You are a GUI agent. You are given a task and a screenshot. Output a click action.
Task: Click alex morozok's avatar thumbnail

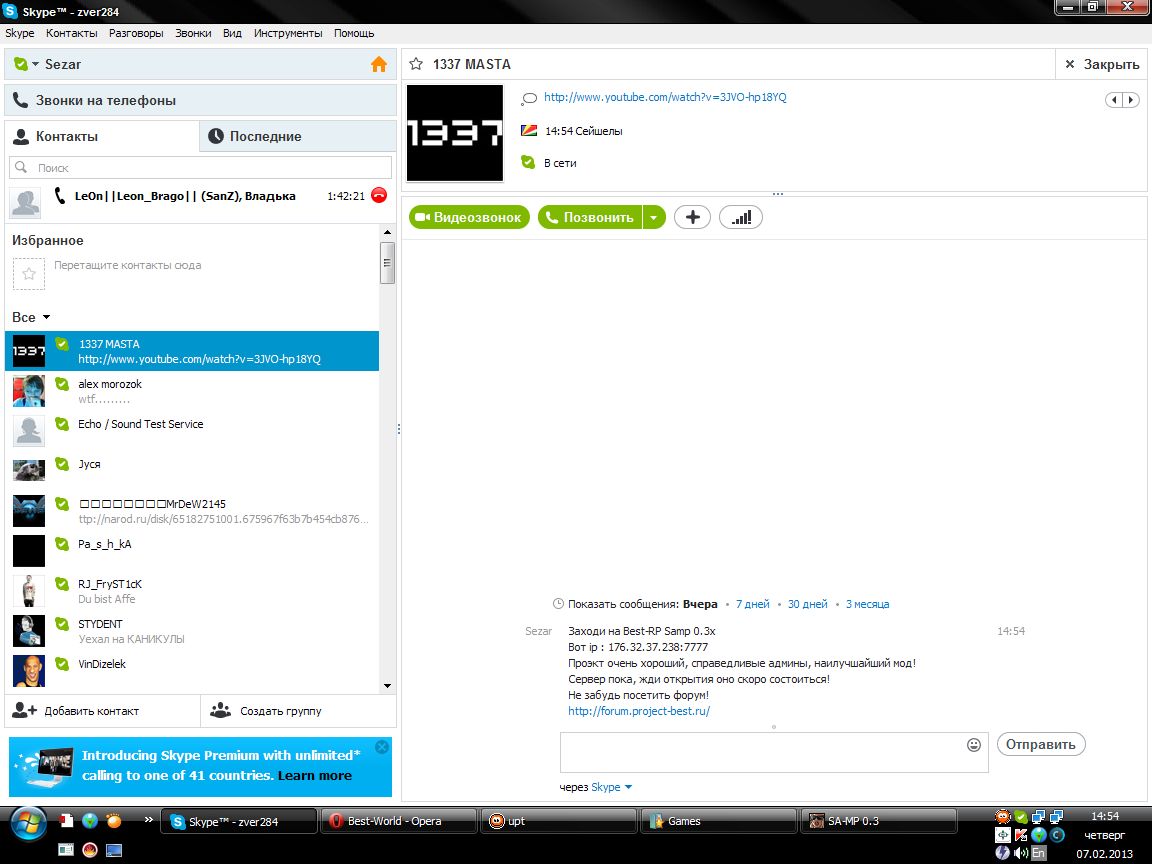(29, 391)
